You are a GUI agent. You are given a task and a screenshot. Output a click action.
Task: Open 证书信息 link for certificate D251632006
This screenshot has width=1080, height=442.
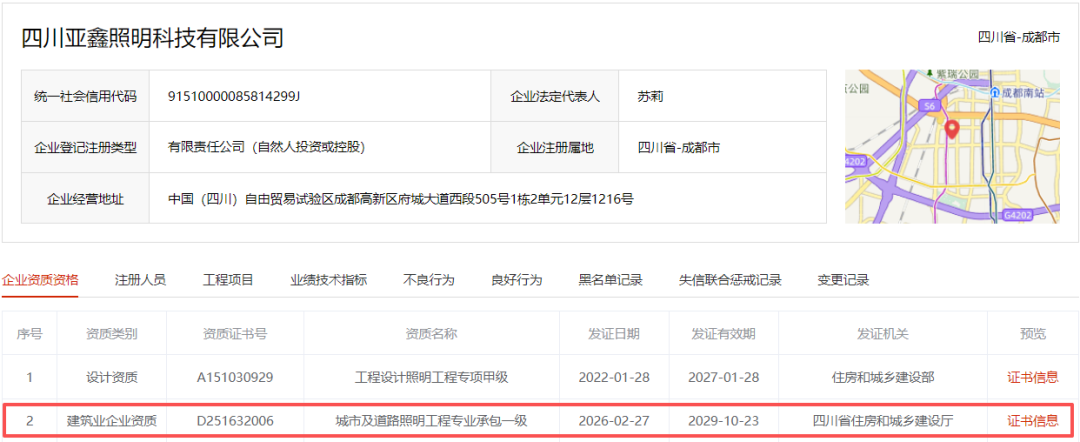pyautogui.click(x=1032, y=421)
